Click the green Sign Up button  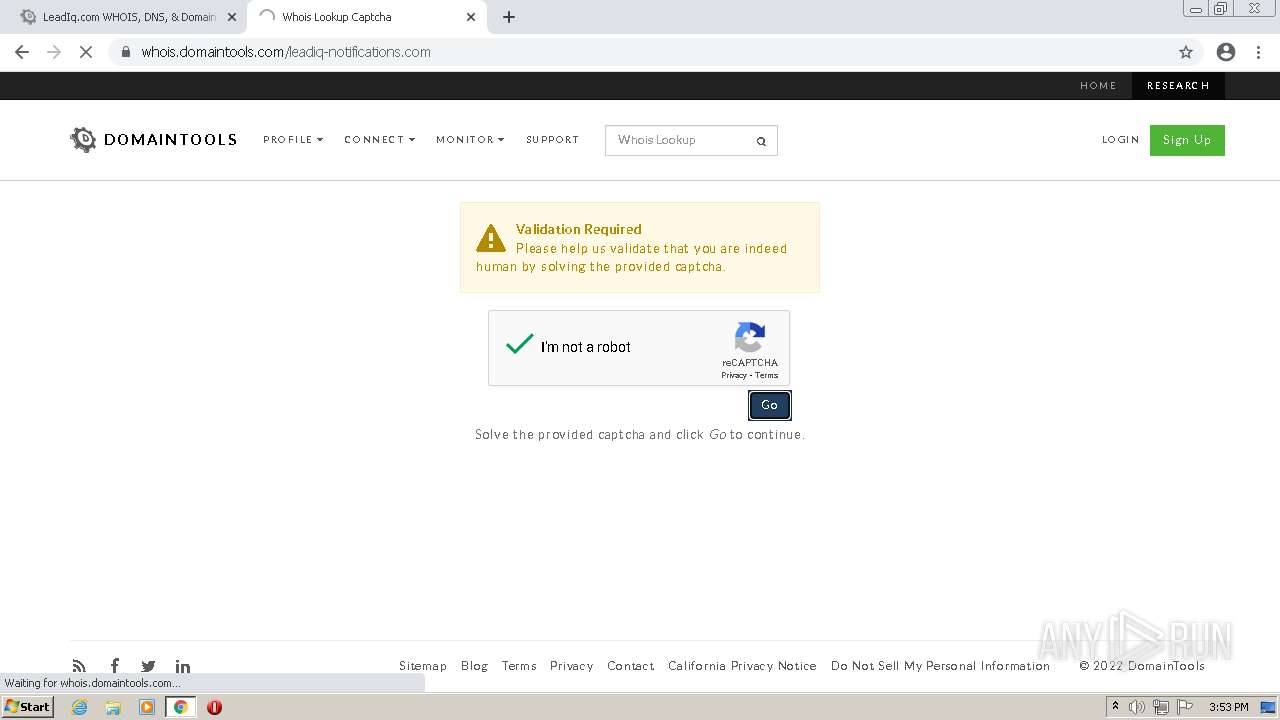tap(1187, 140)
